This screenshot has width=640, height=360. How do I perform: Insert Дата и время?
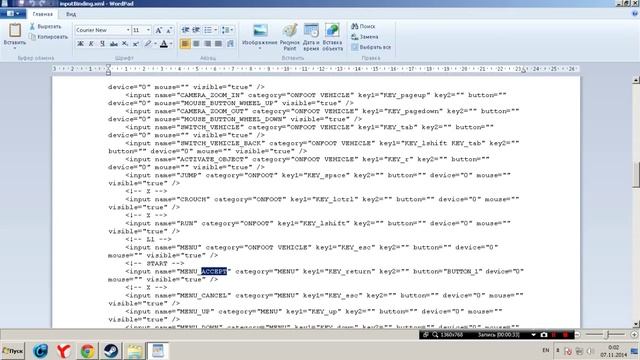click(311, 37)
